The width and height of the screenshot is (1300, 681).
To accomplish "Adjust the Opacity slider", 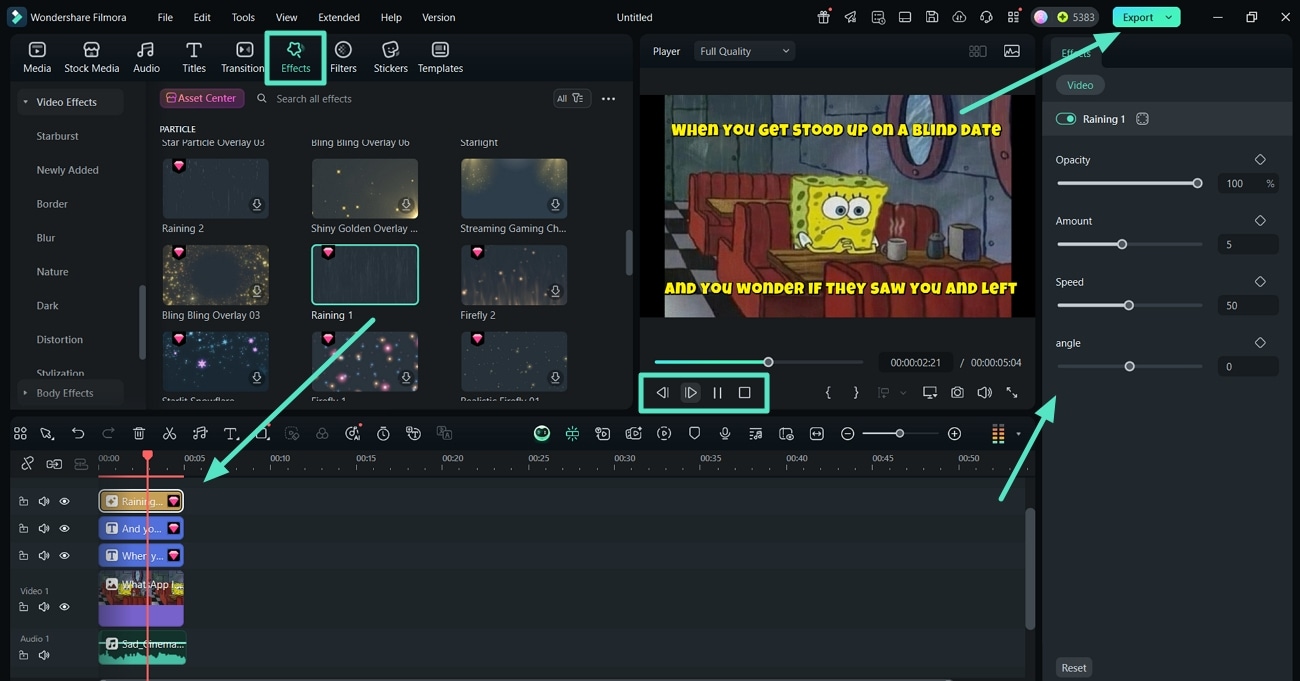I will pos(1130,183).
